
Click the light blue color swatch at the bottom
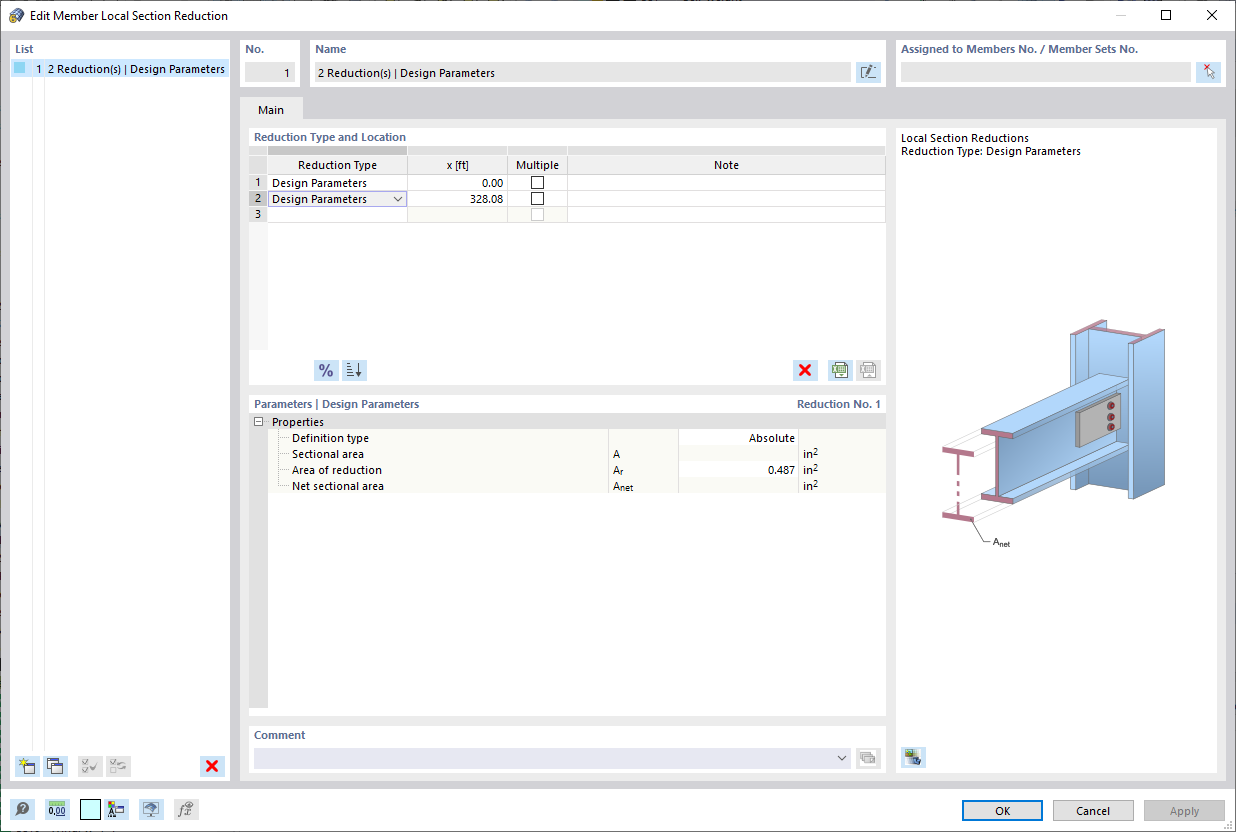[x=89, y=809]
